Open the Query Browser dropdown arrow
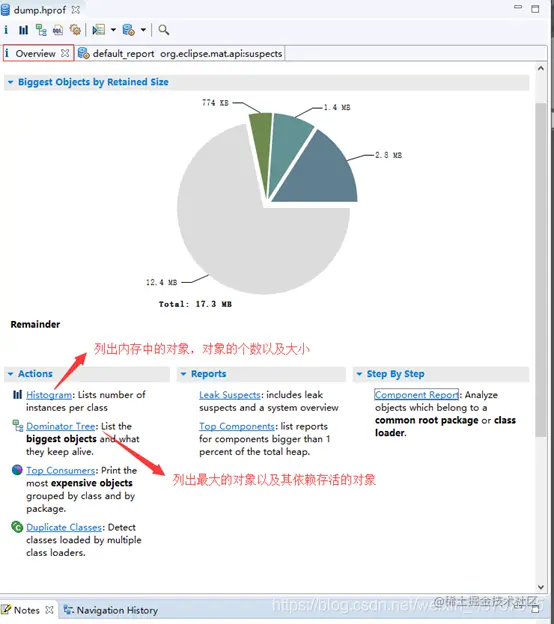Screen dimensions: 554x624 tap(143, 30)
